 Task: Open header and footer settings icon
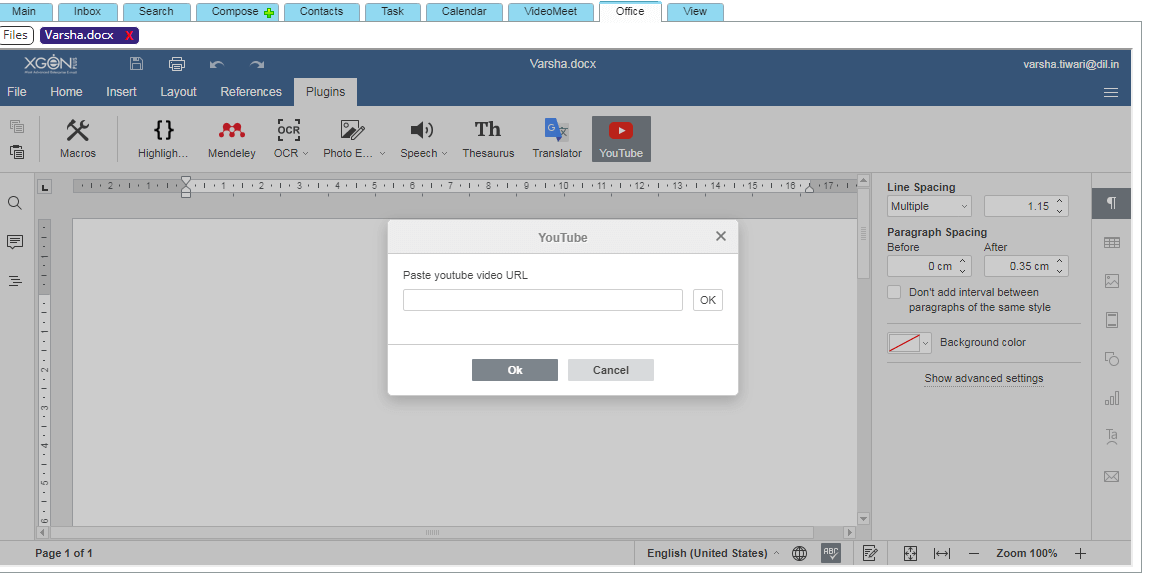click(1112, 320)
